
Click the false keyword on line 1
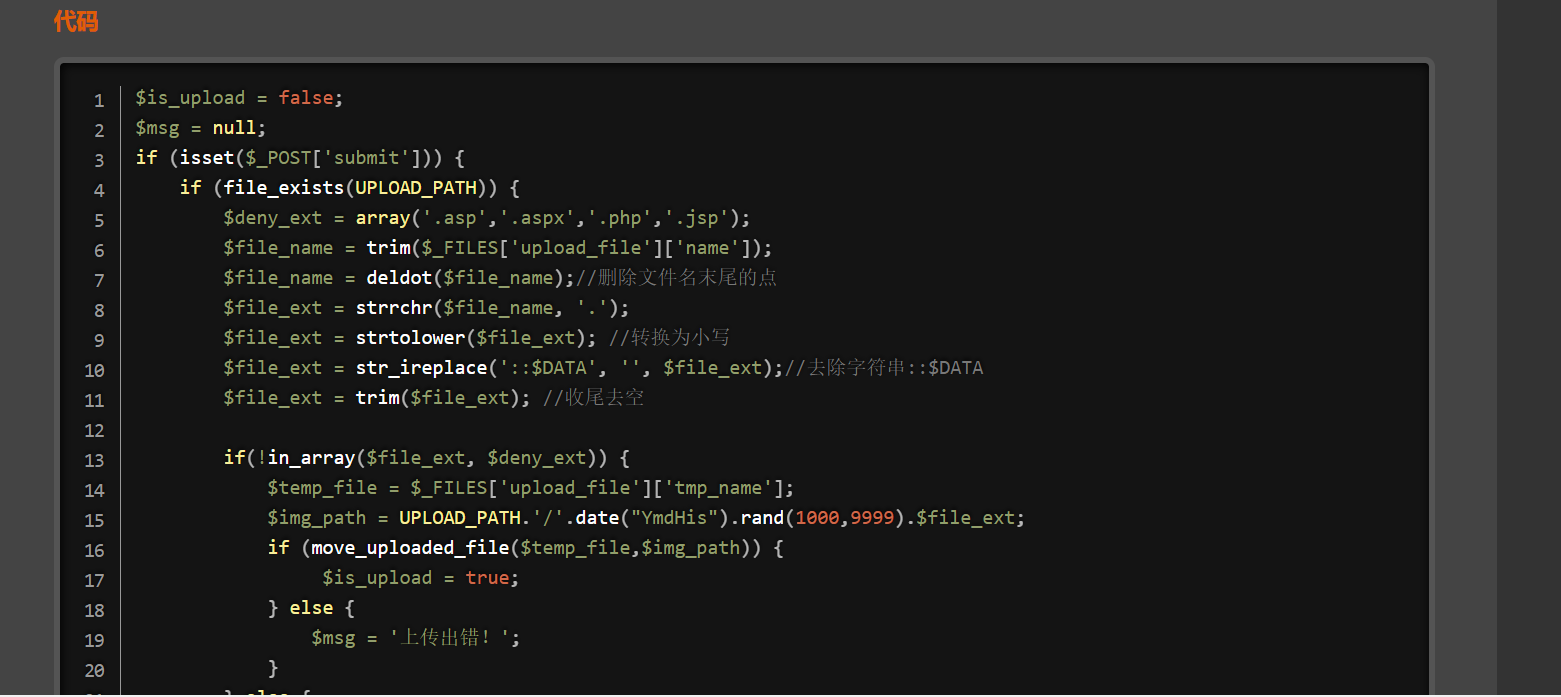[305, 98]
